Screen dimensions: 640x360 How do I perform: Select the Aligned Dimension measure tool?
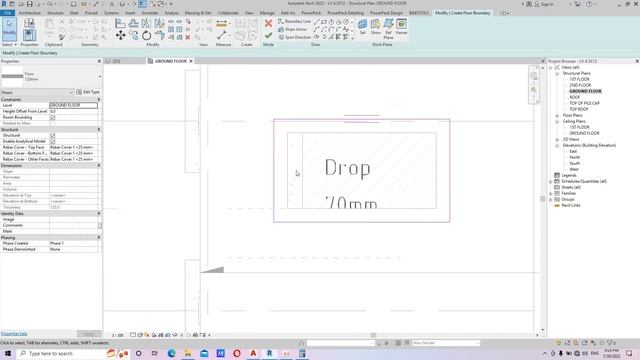[x=222, y=24]
